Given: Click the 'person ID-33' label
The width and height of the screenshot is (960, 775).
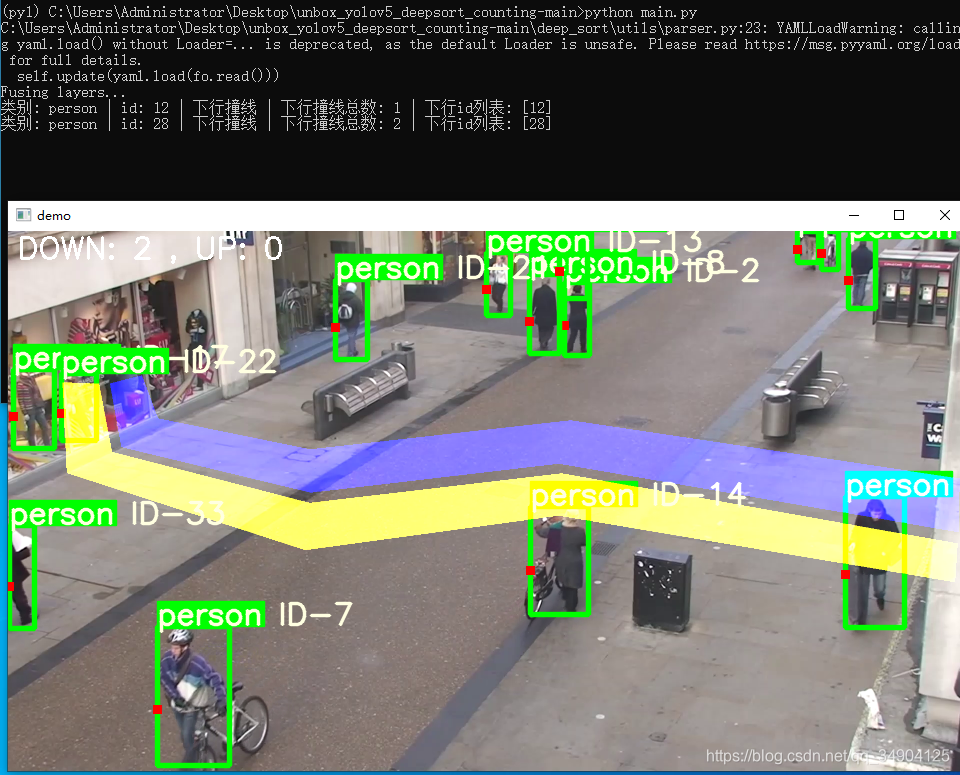Looking at the screenshot, I should [117, 514].
